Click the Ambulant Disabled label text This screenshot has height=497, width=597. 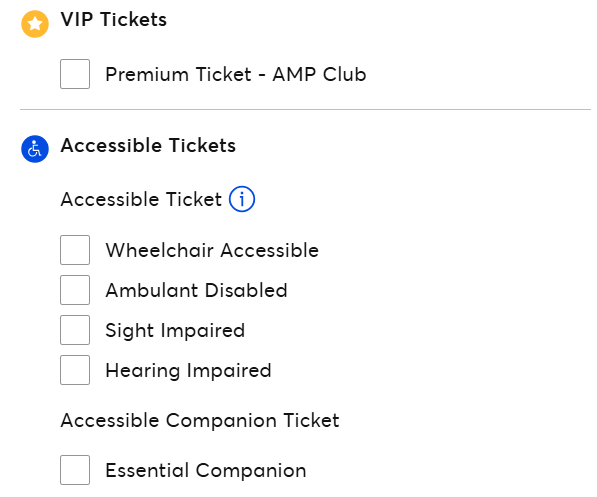(196, 290)
